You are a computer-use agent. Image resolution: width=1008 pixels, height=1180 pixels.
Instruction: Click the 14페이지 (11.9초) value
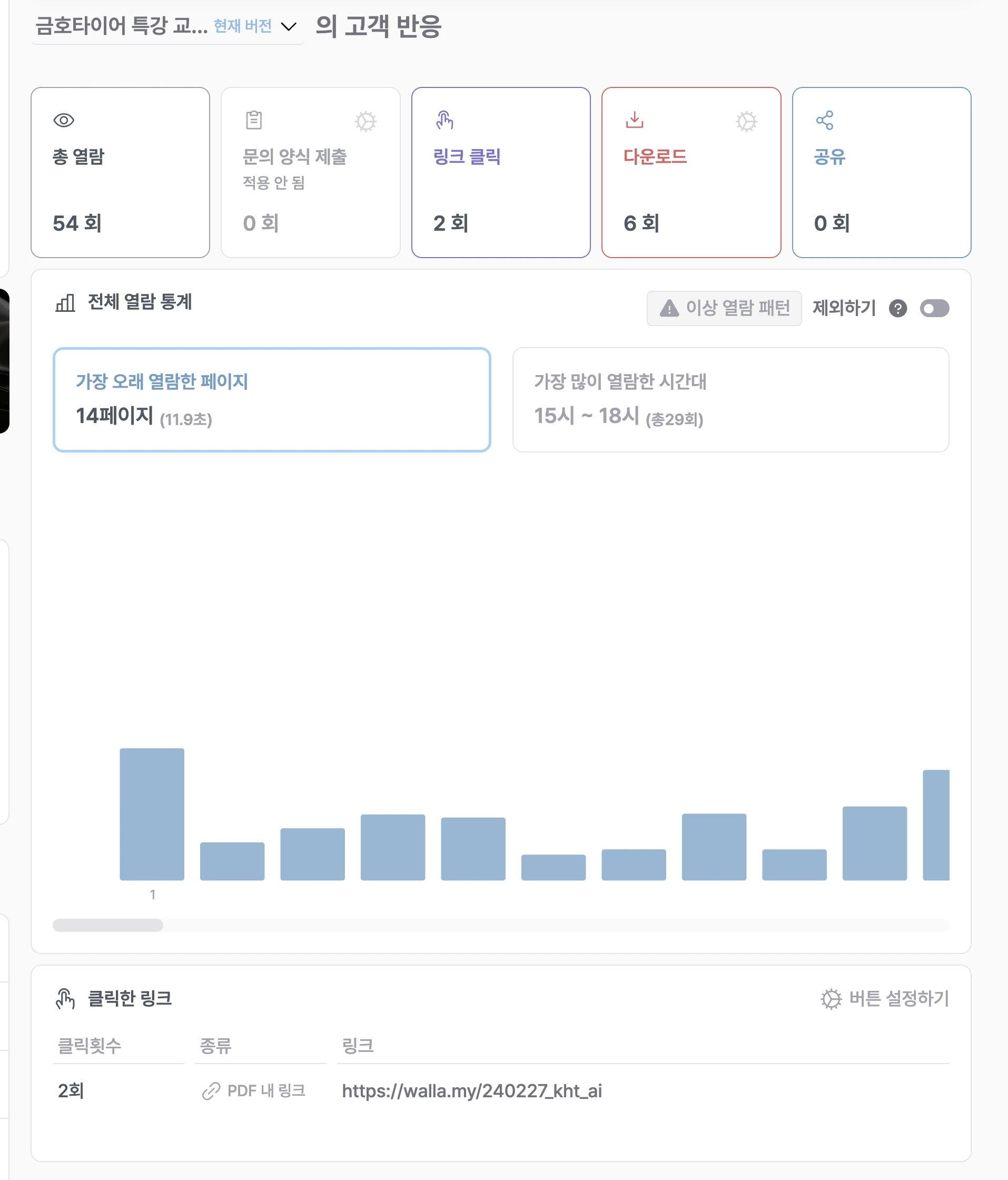point(144,416)
